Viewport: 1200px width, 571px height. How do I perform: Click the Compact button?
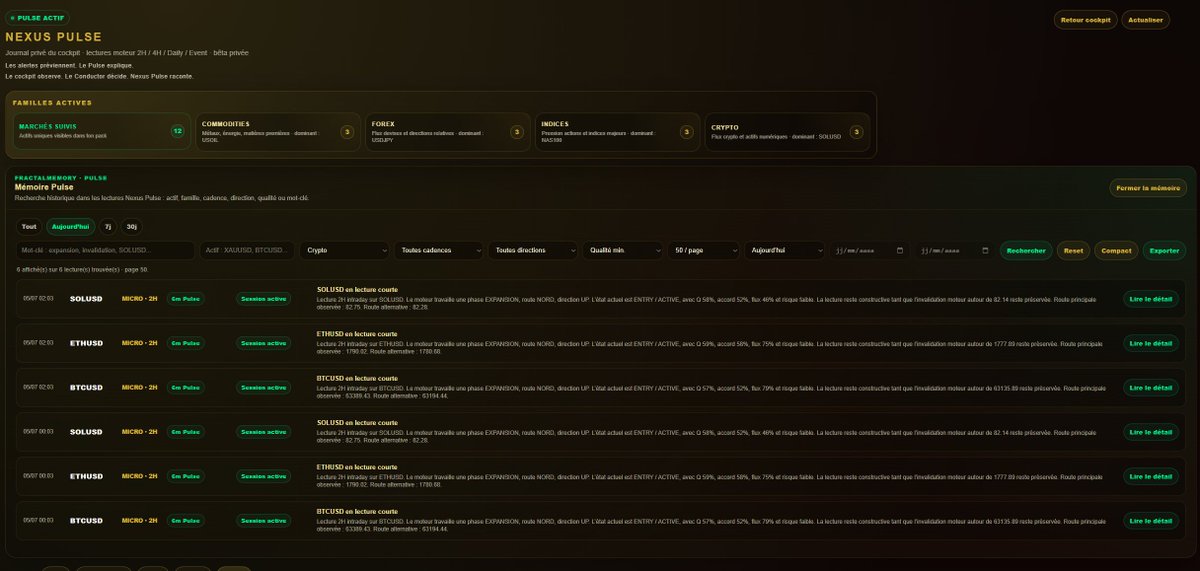coord(1116,251)
